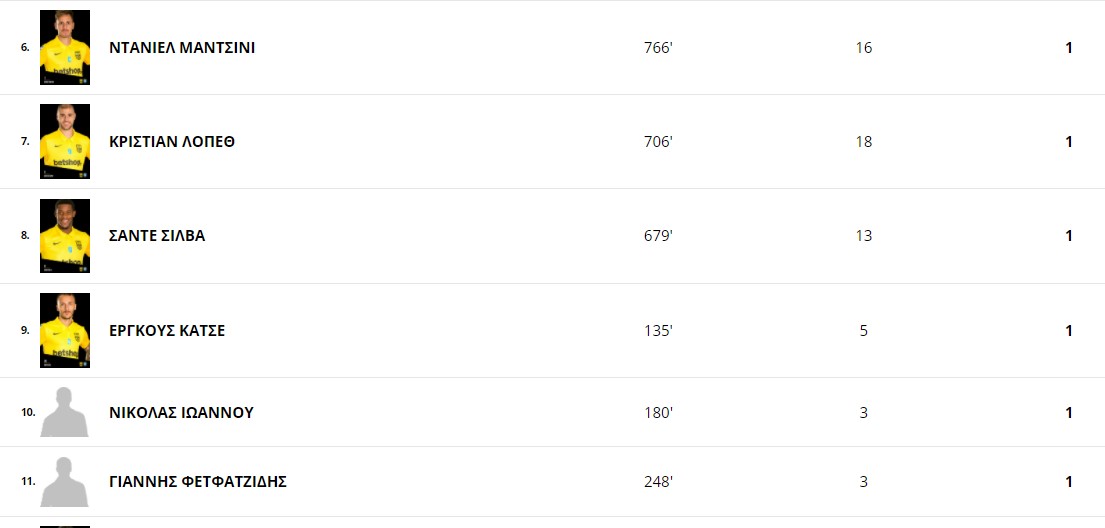Open ΣΑΝΤΕ ΣΙΛΒΑ player name link
This screenshot has height=528, width=1105.
[x=157, y=235]
